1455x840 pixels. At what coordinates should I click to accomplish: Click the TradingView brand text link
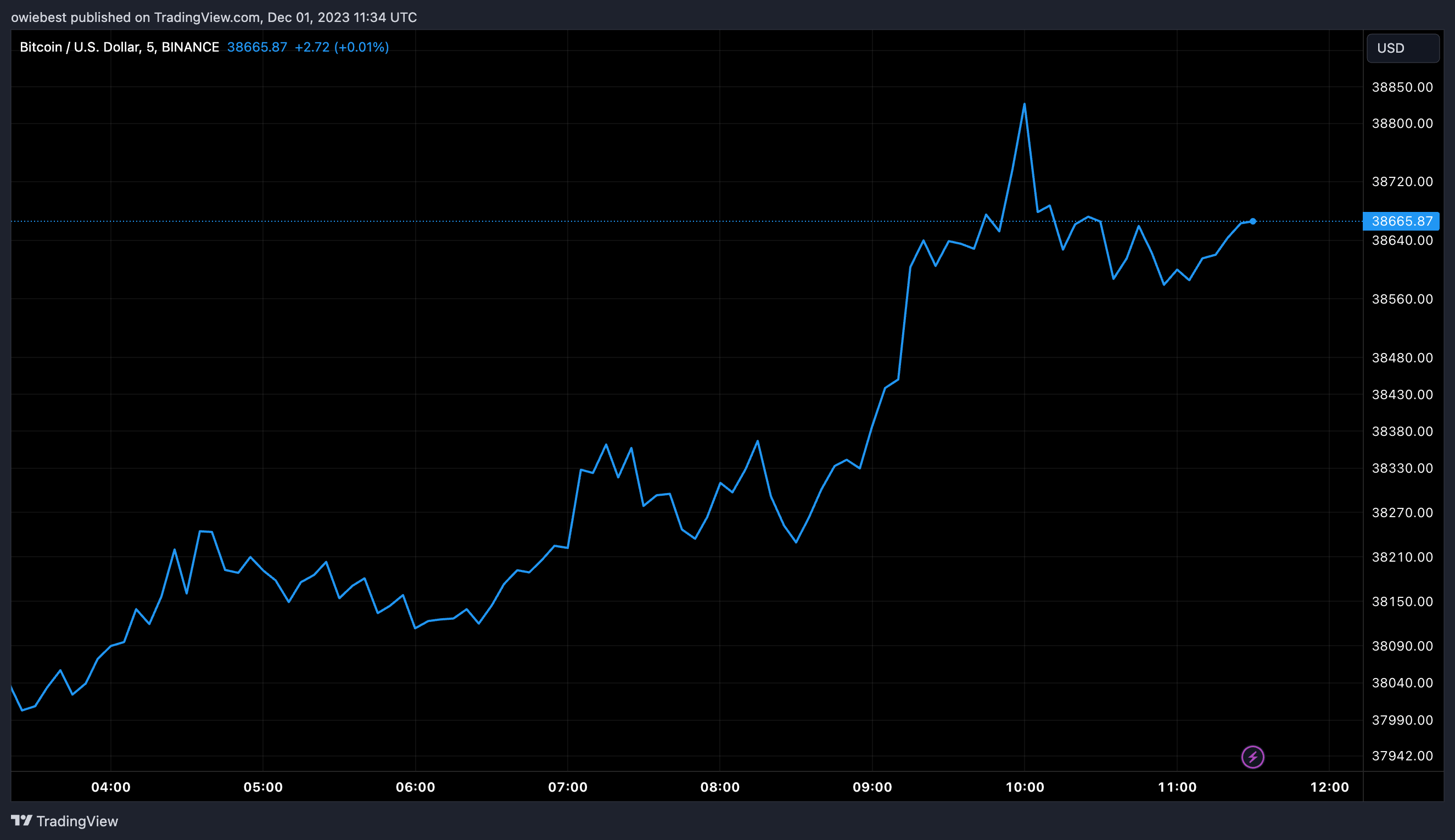coord(77,821)
